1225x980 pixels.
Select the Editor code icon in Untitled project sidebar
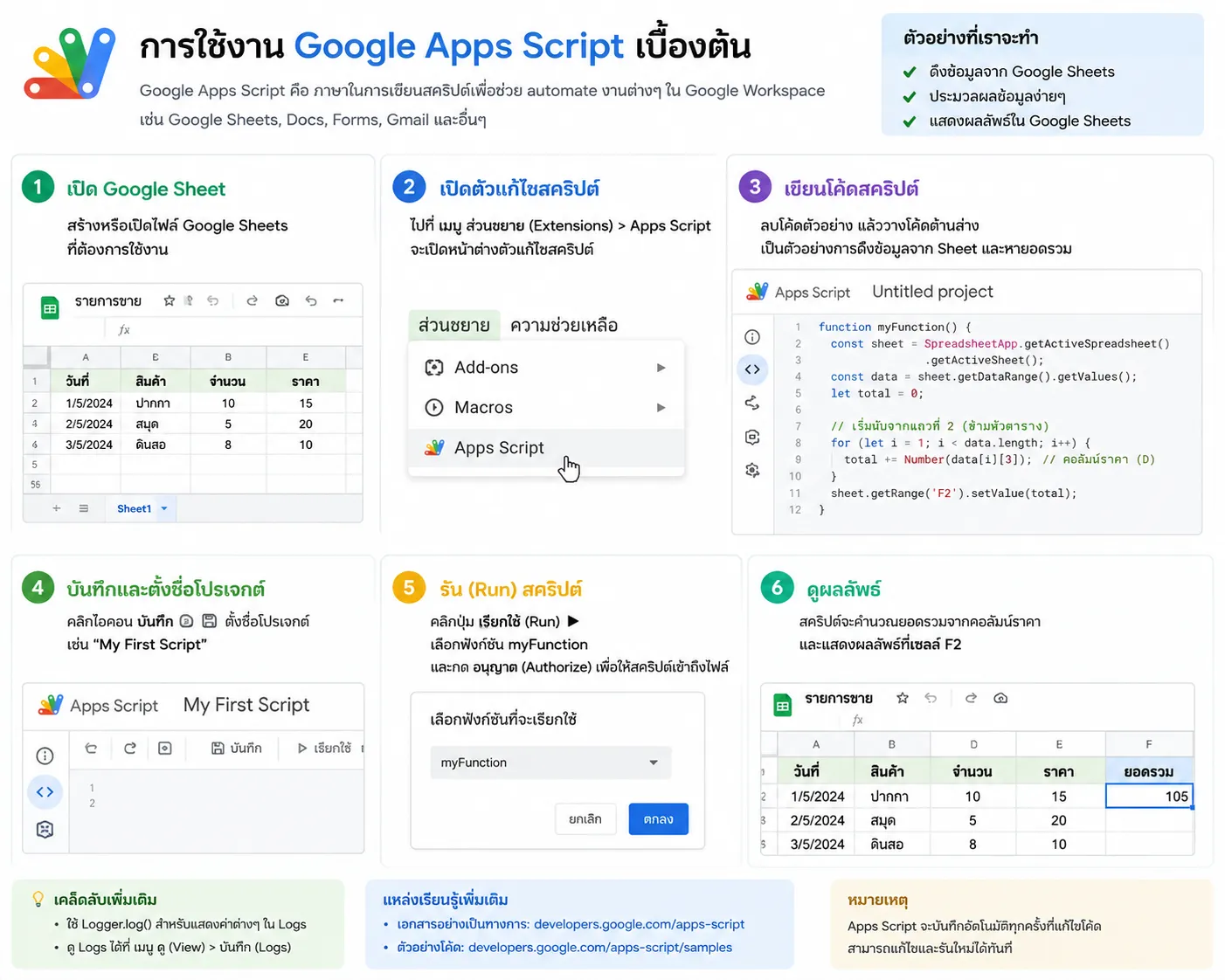[752, 369]
